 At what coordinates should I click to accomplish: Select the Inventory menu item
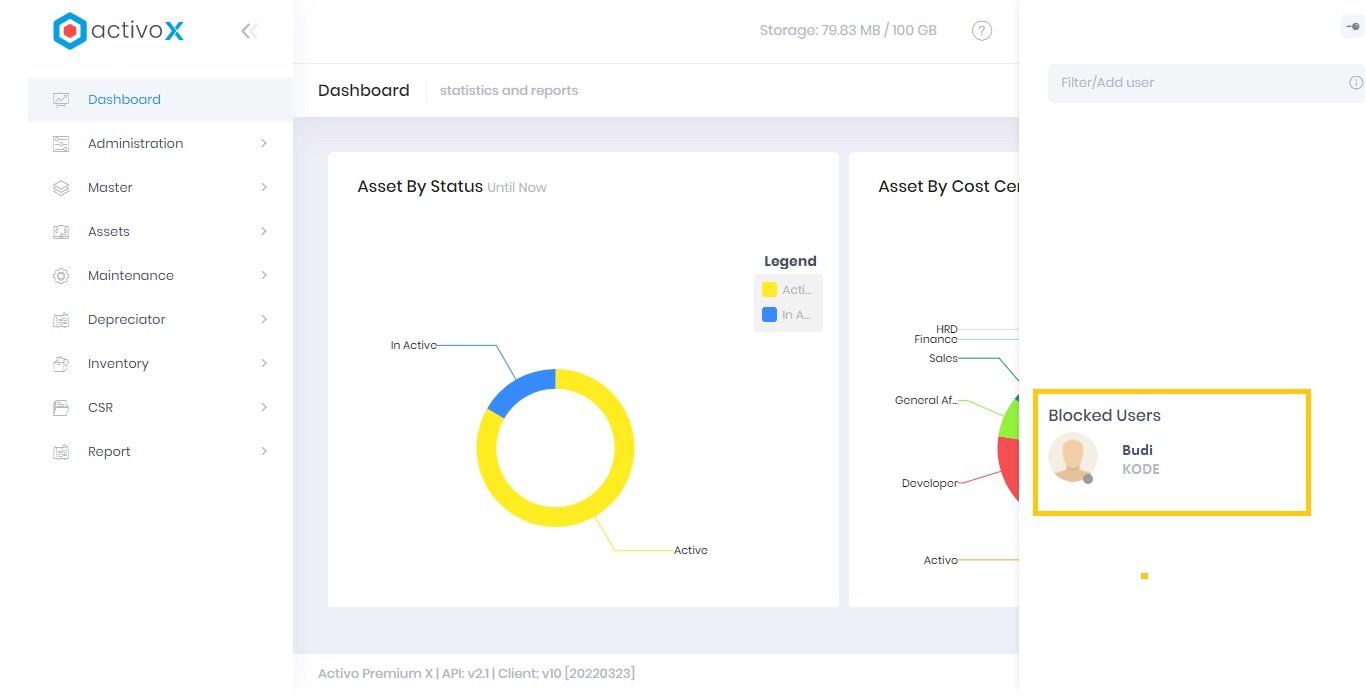coord(118,364)
